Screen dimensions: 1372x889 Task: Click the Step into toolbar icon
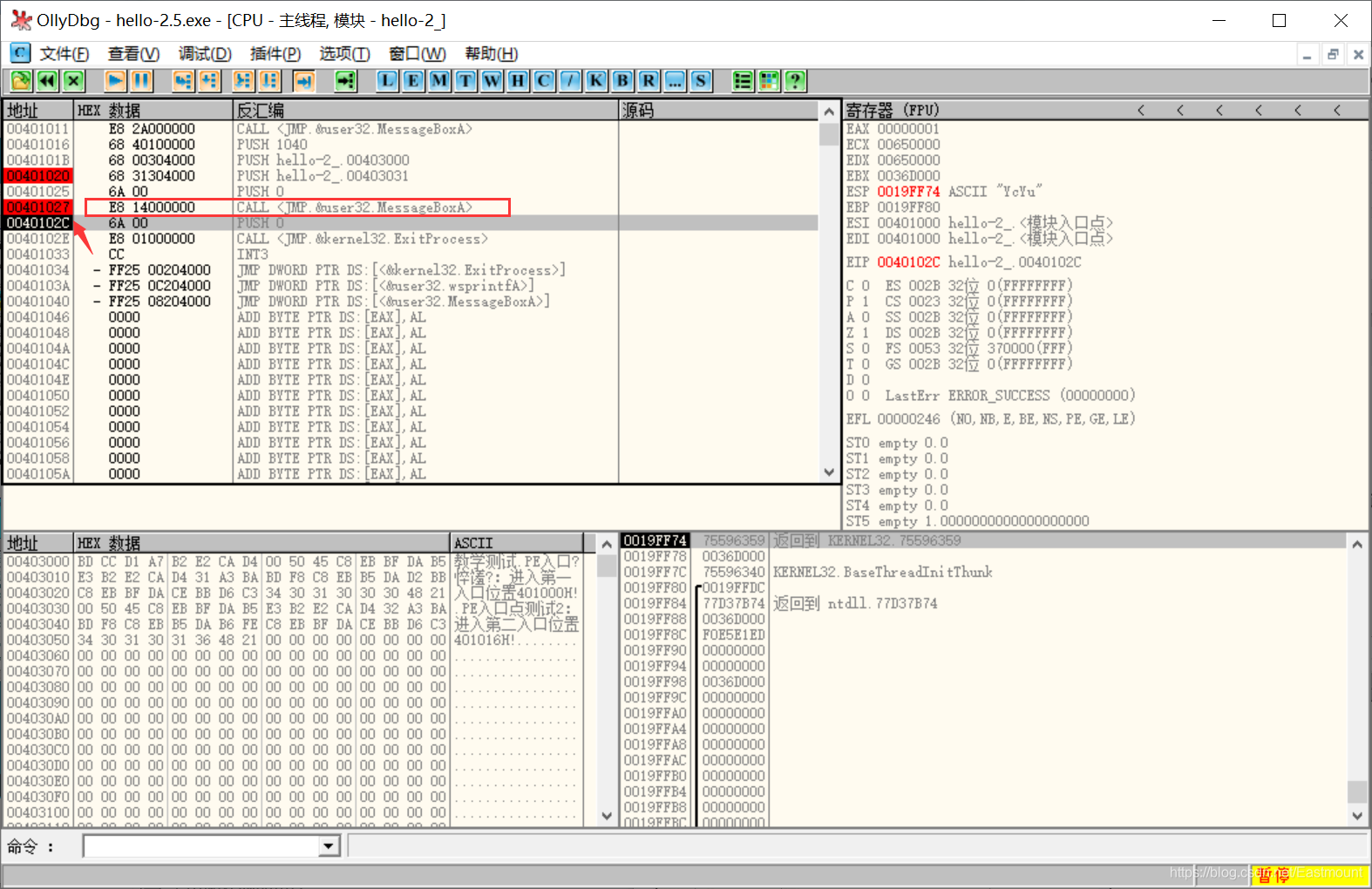(183, 81)
